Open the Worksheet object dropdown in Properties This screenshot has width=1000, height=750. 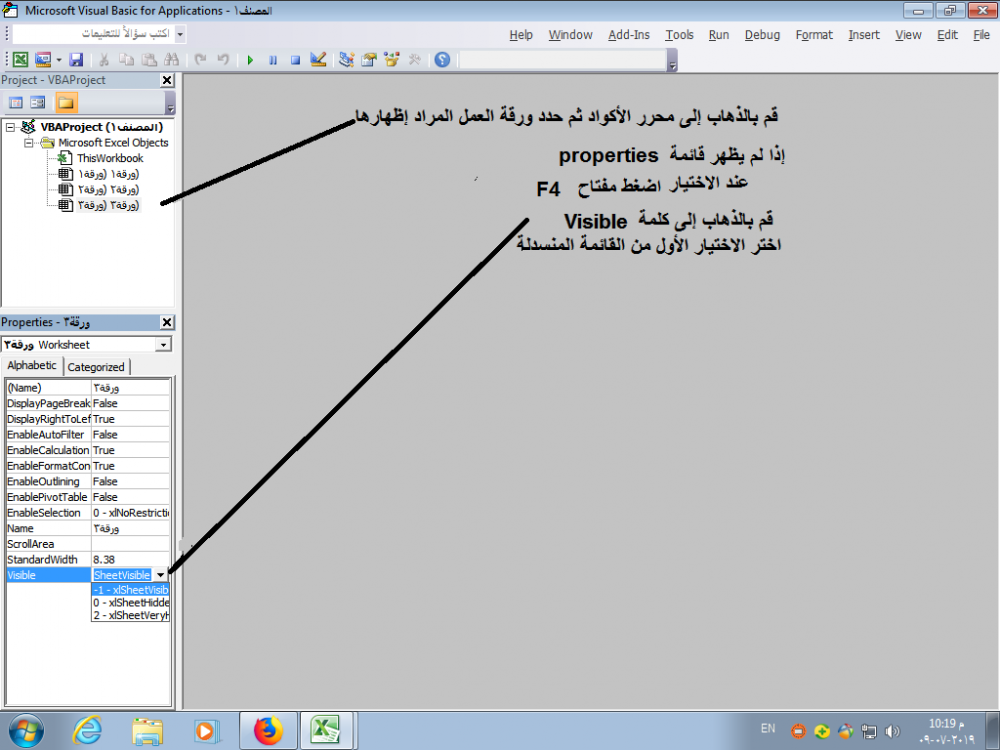point(164,345)
